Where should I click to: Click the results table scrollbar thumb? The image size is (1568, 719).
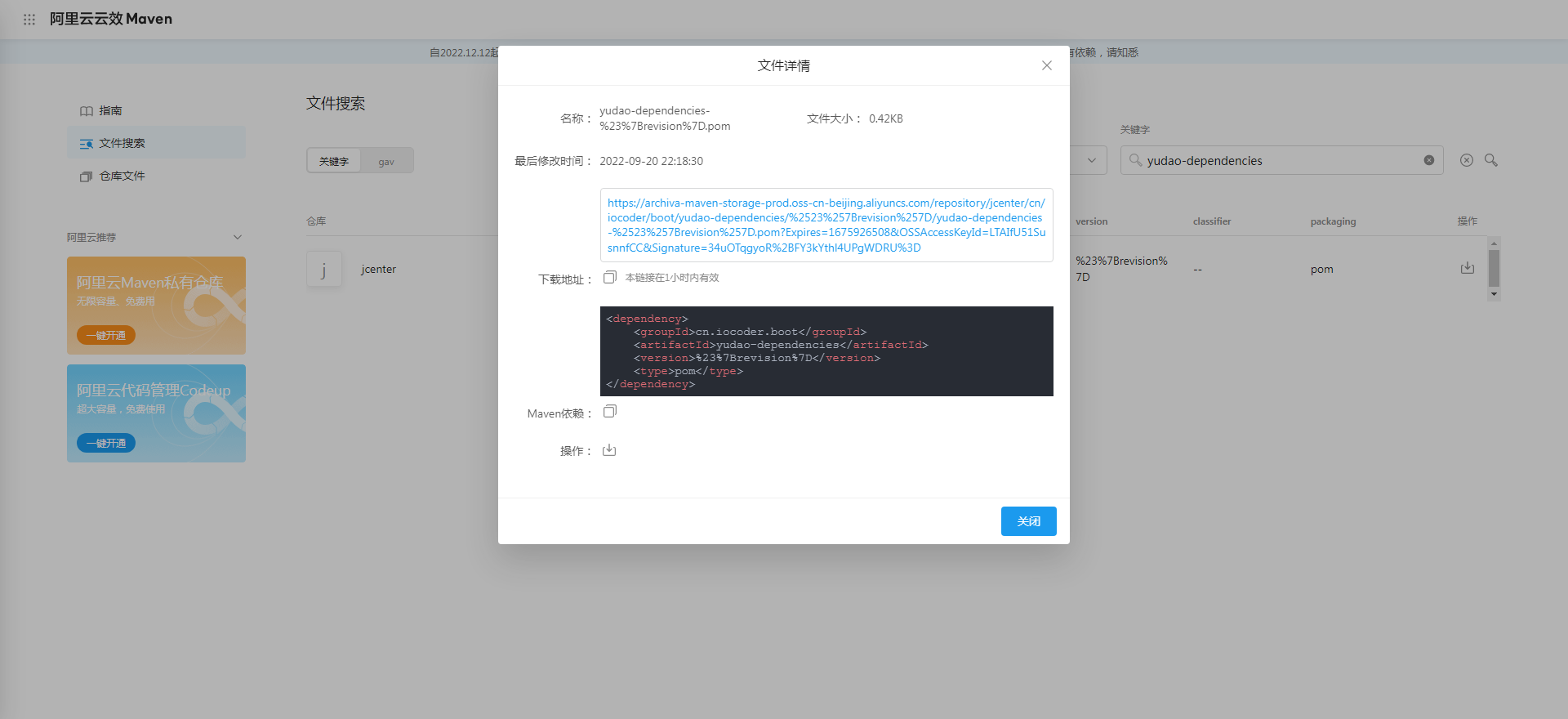pos(1494,268)
